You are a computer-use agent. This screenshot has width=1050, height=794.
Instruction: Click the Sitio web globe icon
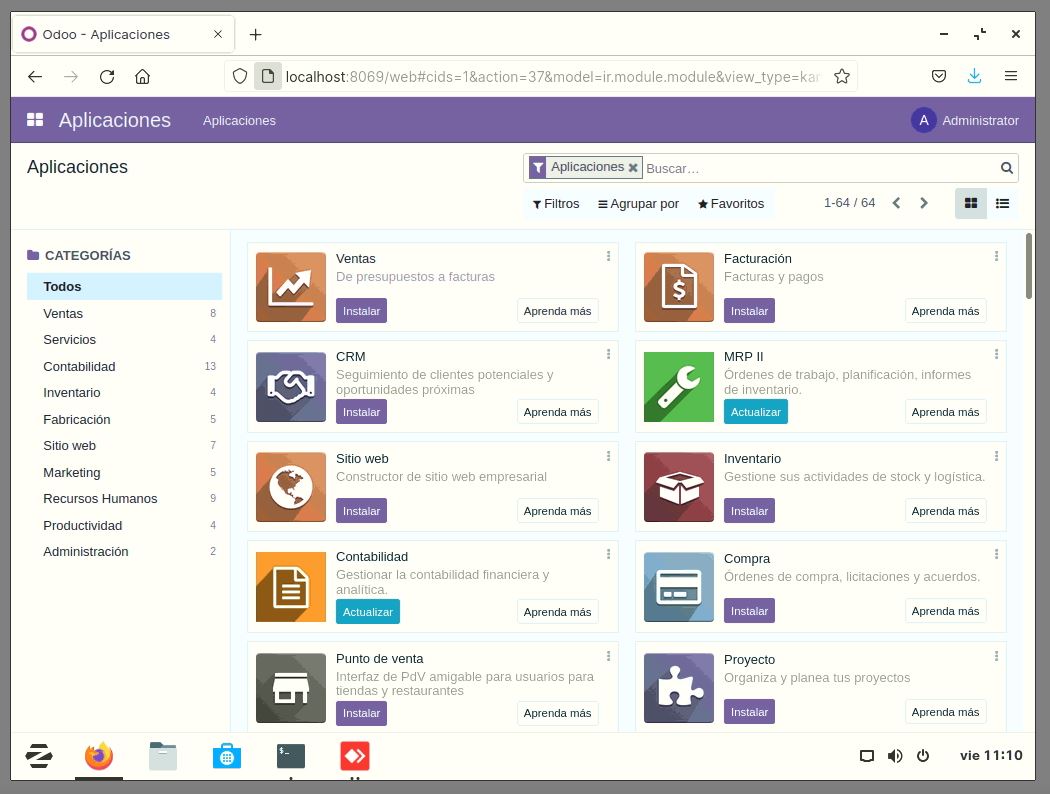291,487
